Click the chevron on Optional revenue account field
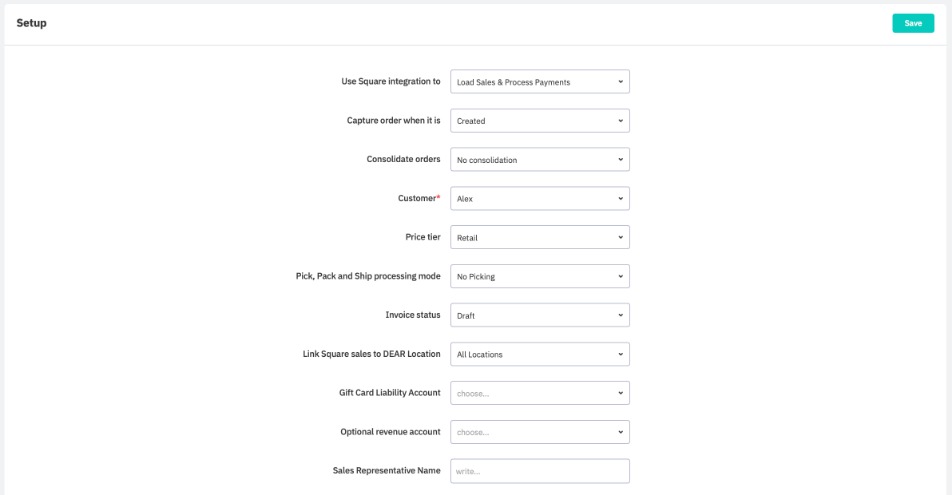This screenshot has width=952, height=495. click(620, 432)
